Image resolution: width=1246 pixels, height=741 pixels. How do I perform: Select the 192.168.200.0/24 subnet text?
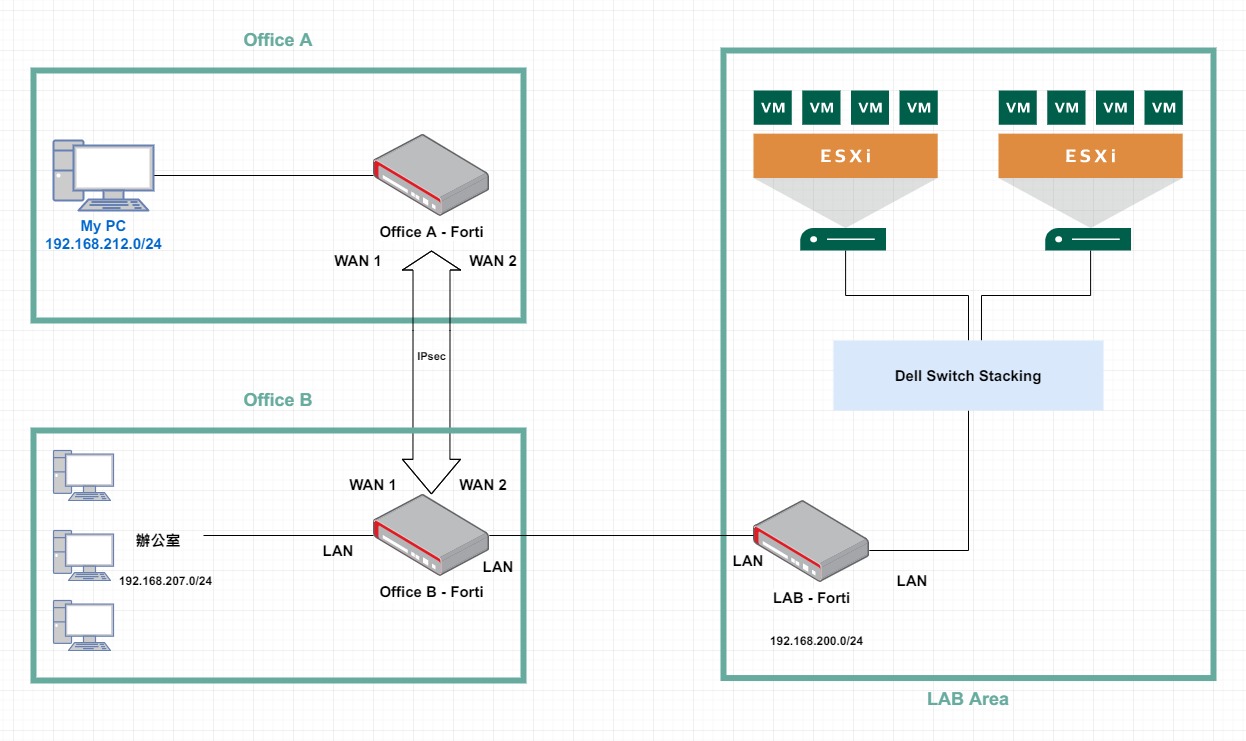[x=816, y=641]
